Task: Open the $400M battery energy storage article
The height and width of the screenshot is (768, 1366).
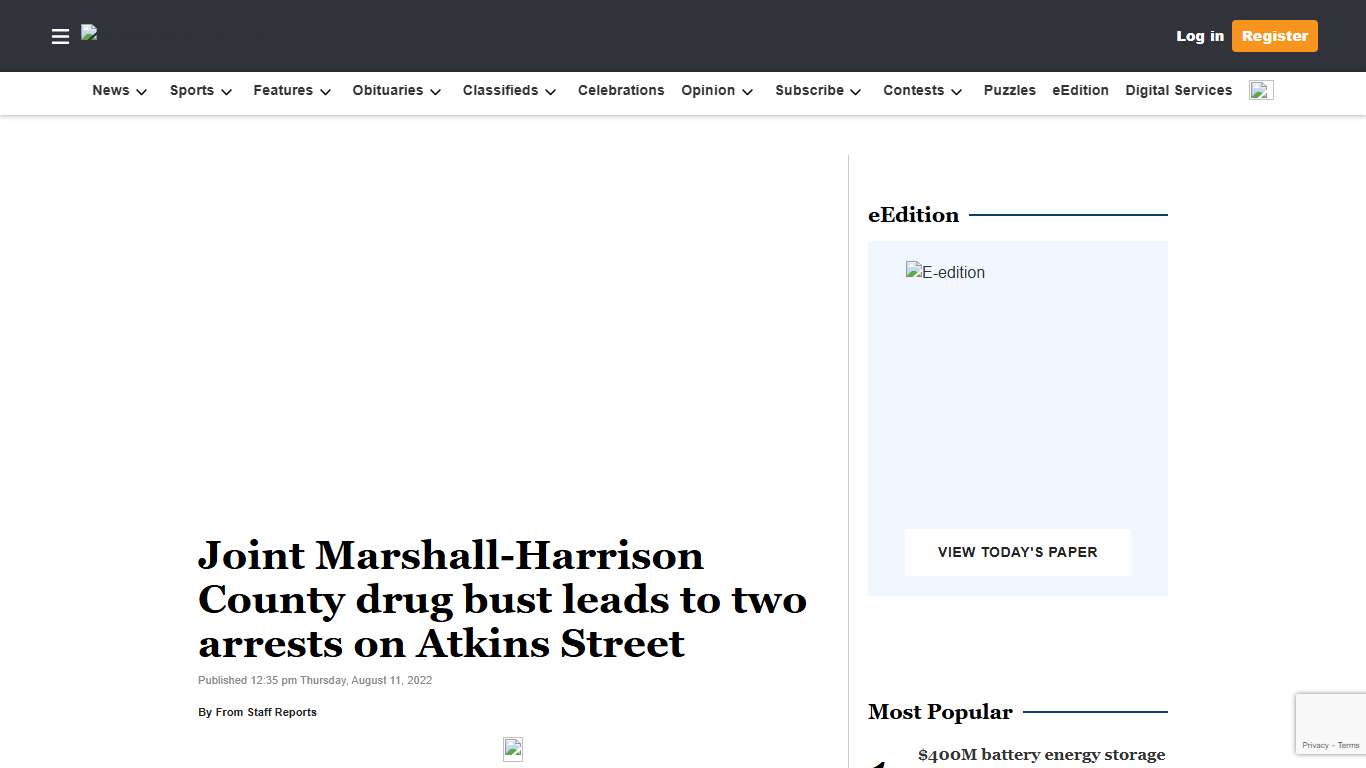Action: pos(1042,755)
